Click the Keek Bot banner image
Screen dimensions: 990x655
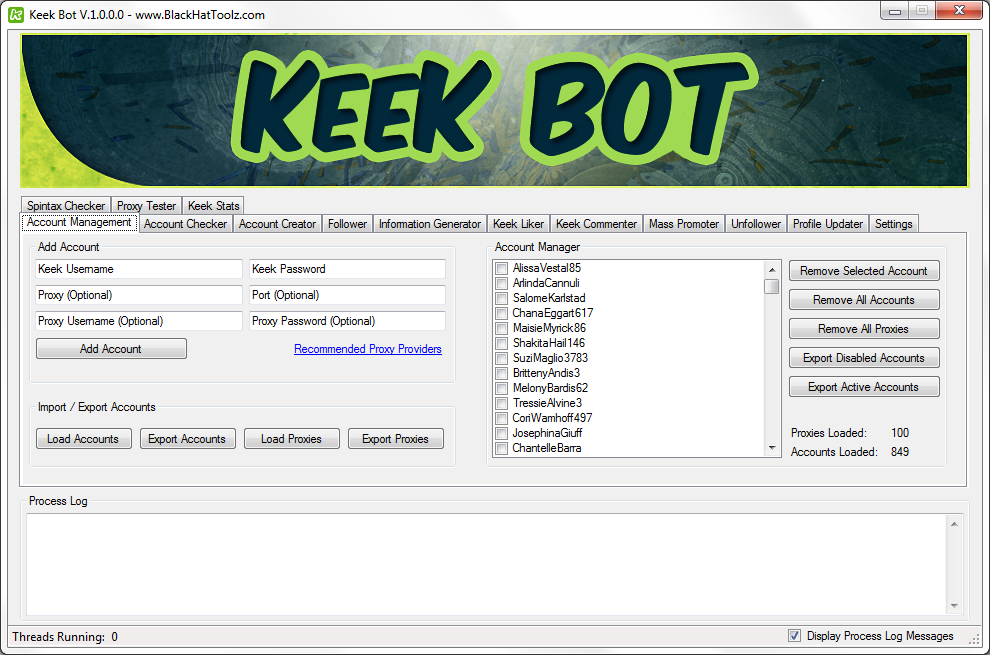click(494, 111)
